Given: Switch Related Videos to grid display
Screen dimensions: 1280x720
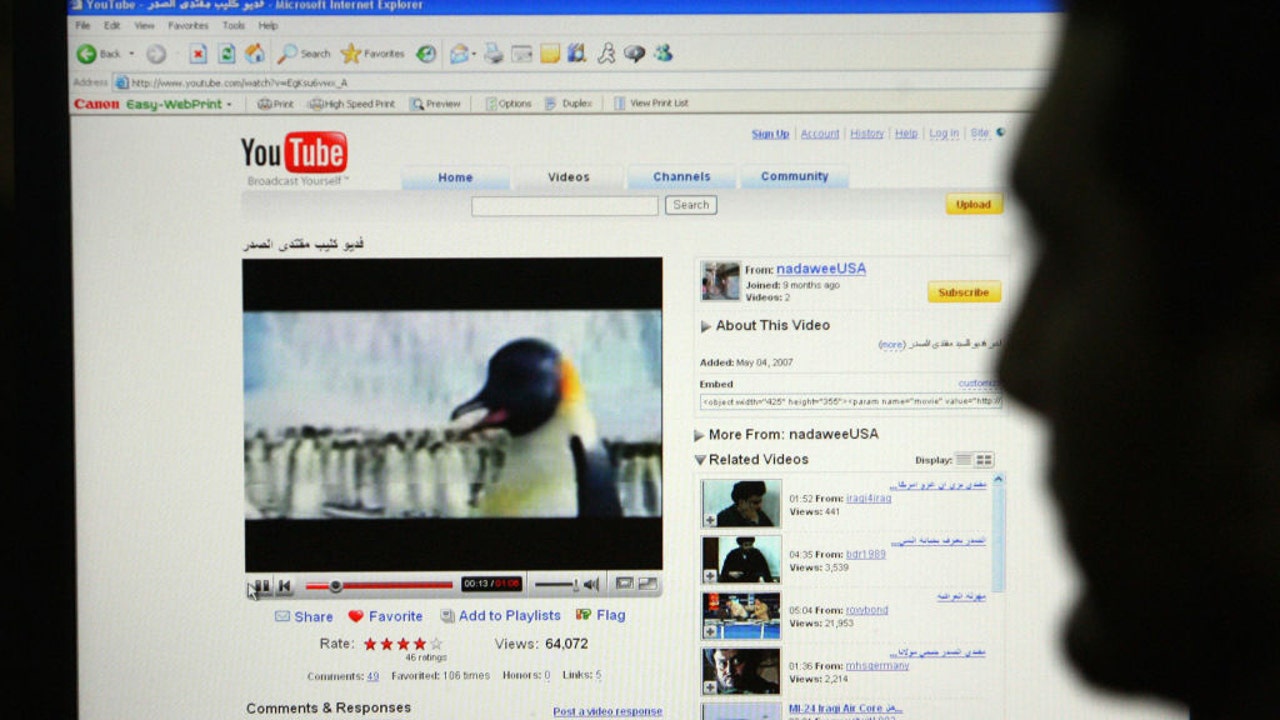Looking at the screenshot, I should (985, 460).
